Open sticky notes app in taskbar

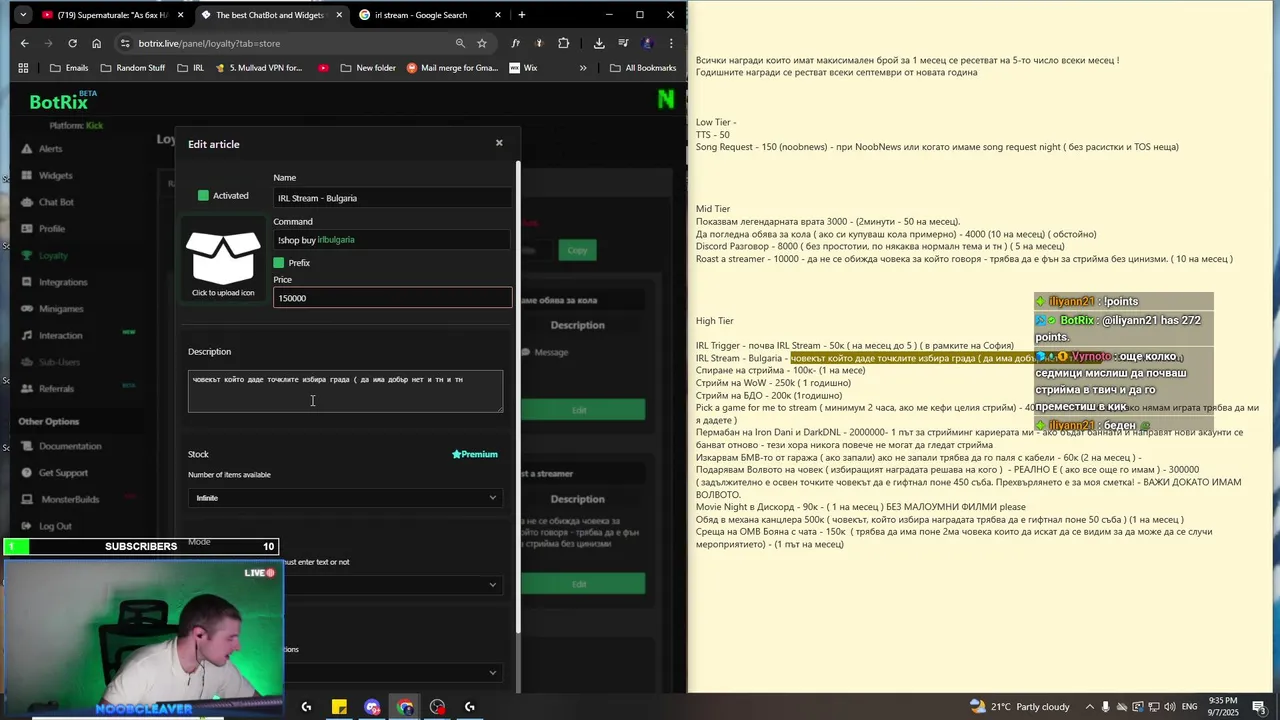[x=339, y=707]
